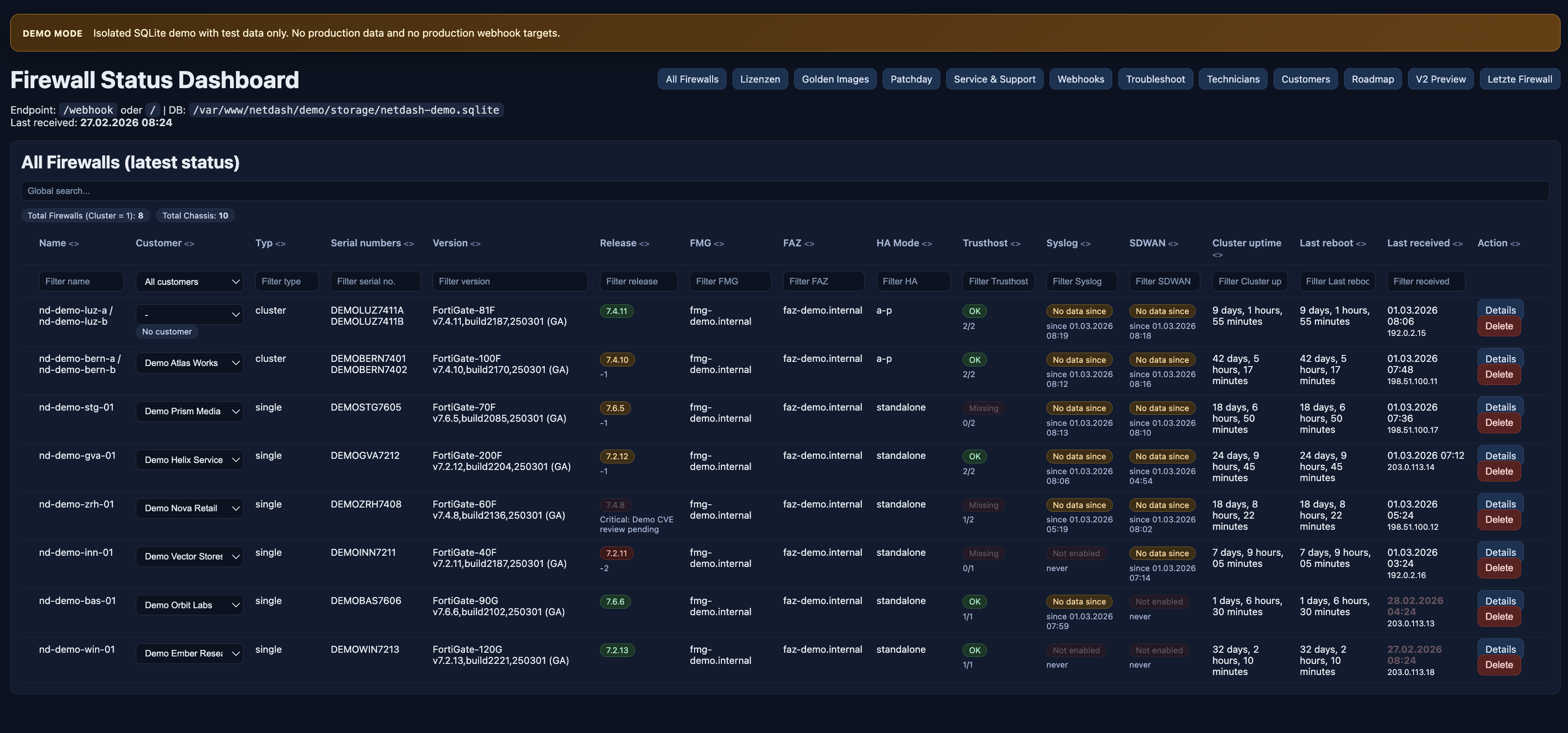The height and width of the screenshot is (733, 1568).
Task: Sort by HA Mode column
Action: [926, 244]
